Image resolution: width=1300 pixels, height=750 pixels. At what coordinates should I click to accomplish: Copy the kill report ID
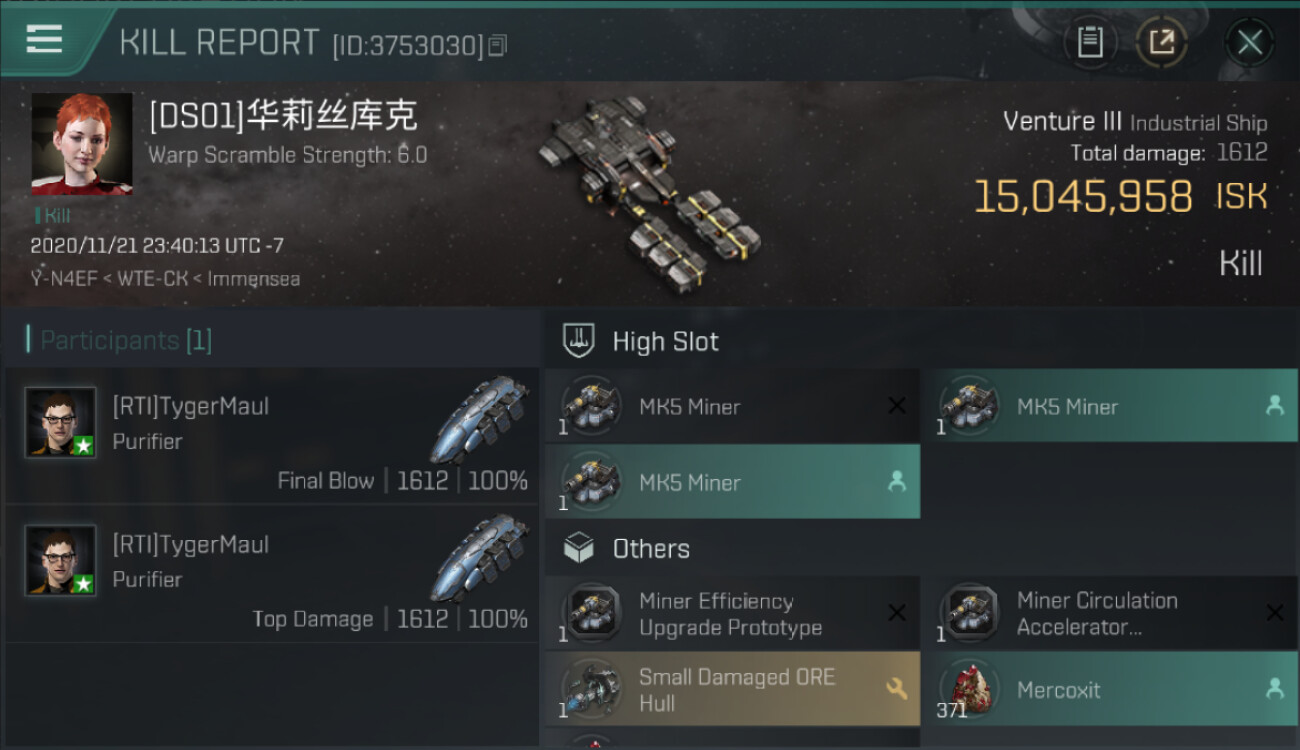pos(498,45)
